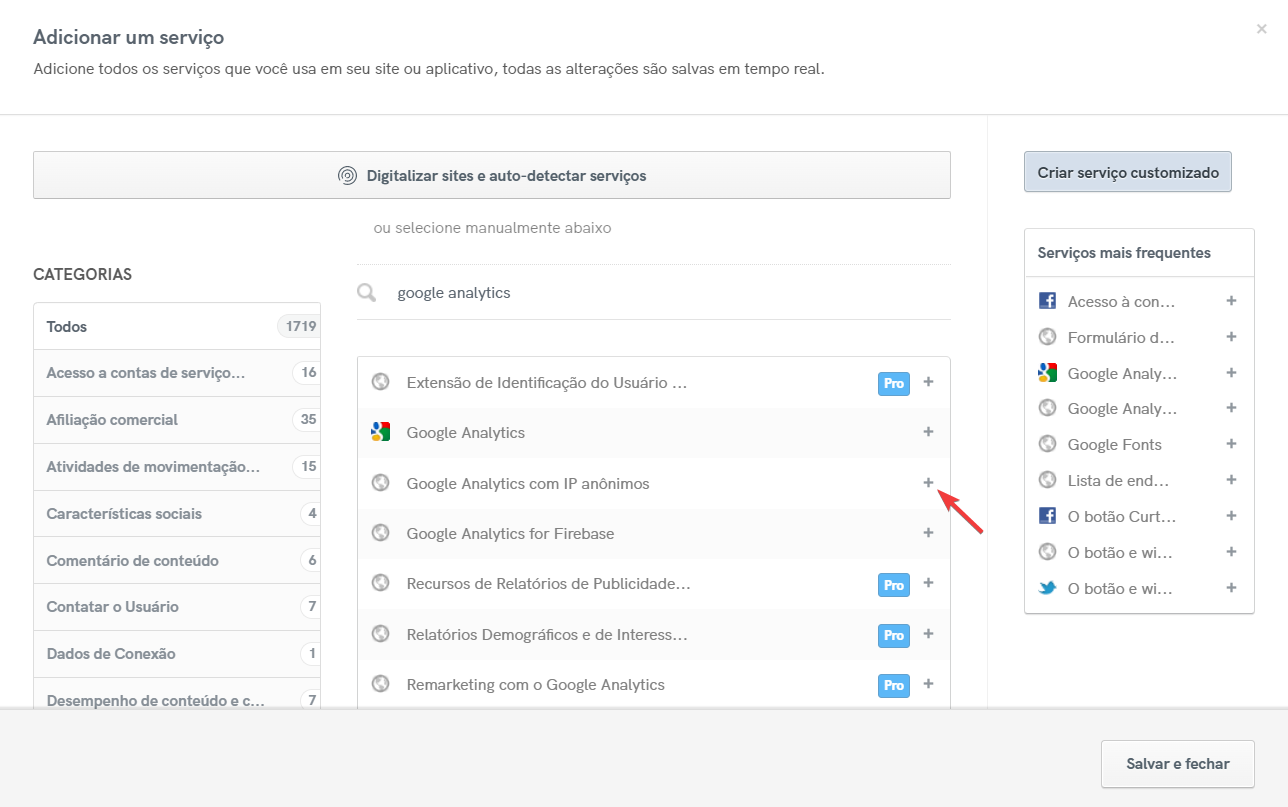
Task: Click the Facebook icon beside 'Acesso à con...'
Action: coord(1046,299)
